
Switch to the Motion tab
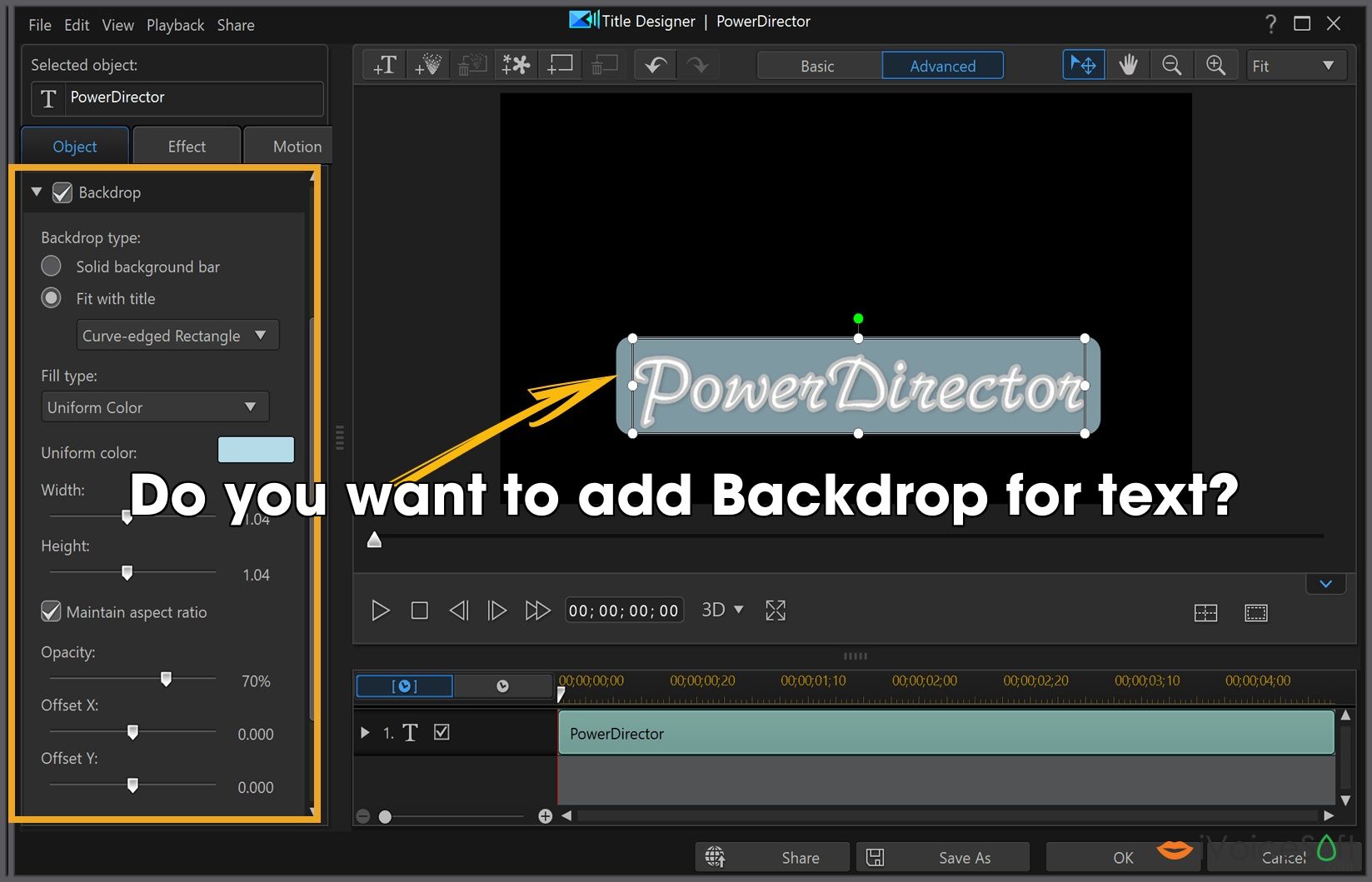tap(289, 146)
